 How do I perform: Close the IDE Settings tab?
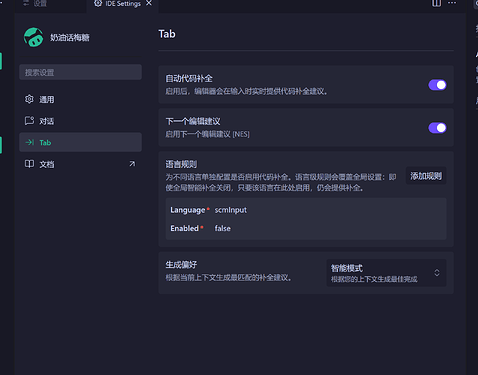(x=149, y=3)
